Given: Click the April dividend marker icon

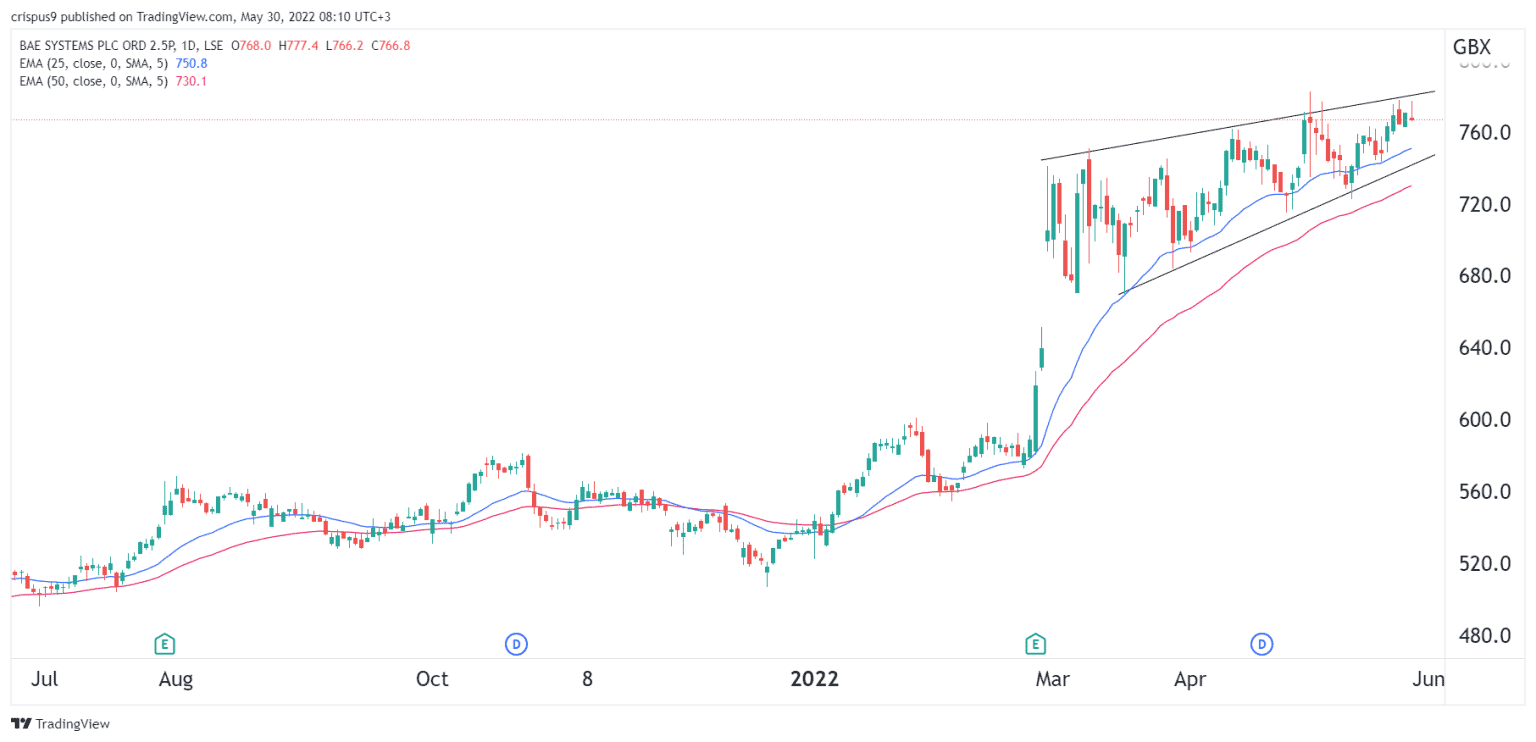Looking at the screenshot, I should click(1262, 644).
